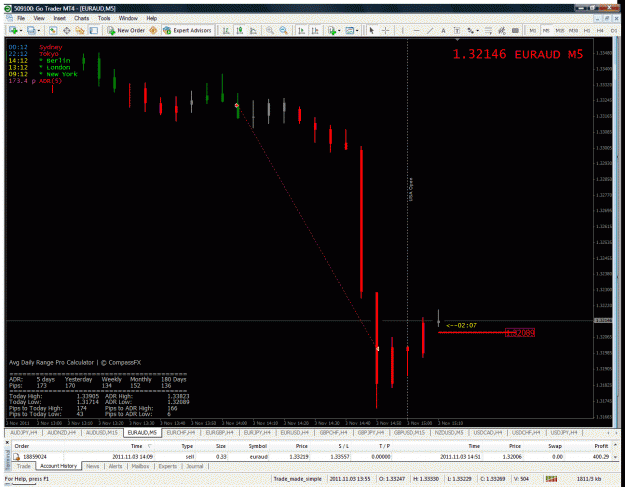
Task: Open the Templates dropdown
Action: 352,30
